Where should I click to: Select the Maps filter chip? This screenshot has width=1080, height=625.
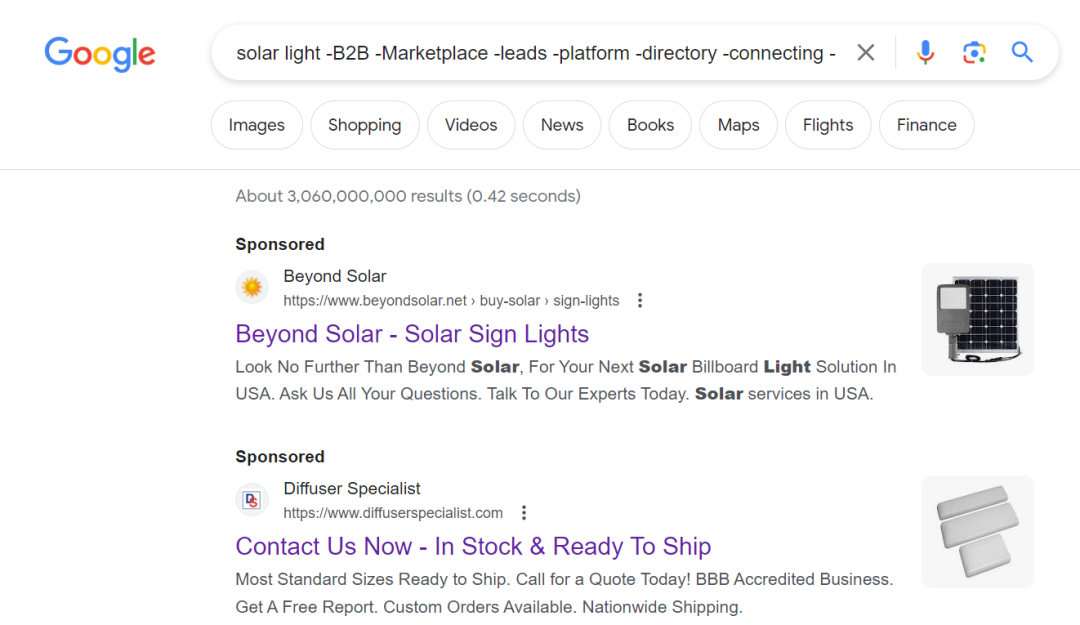(738, 125)
